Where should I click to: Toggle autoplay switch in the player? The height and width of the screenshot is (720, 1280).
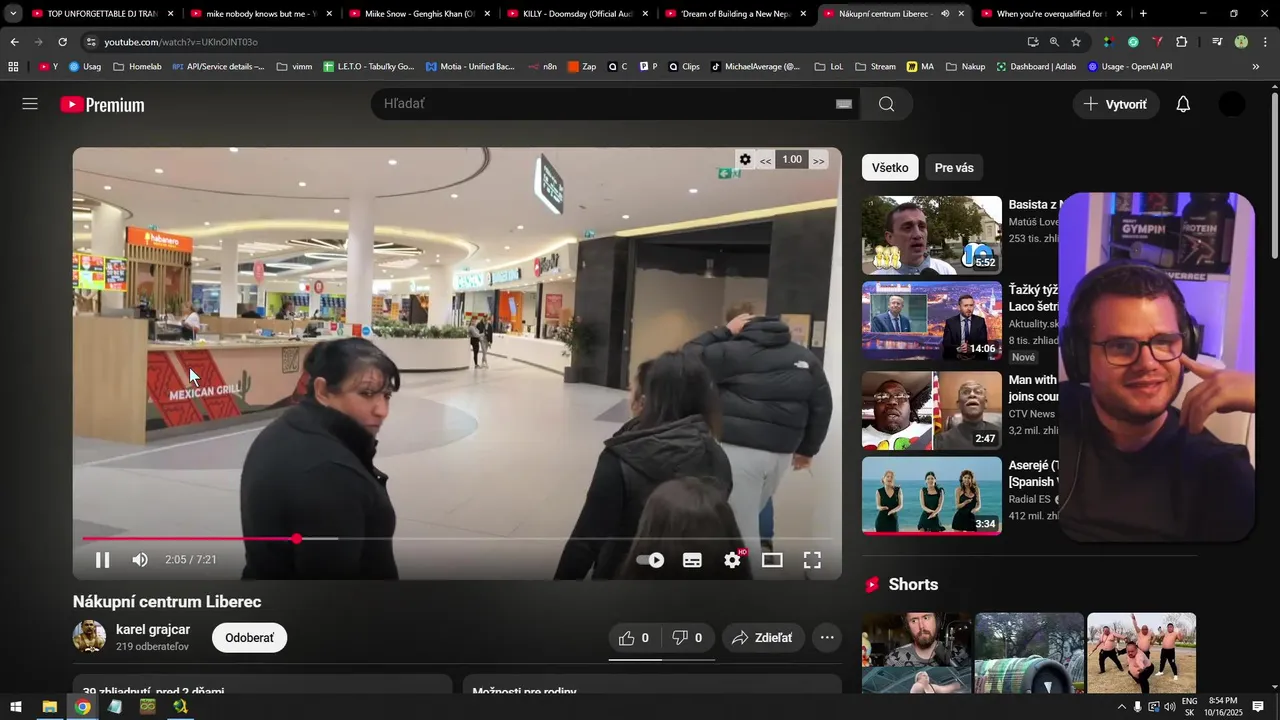(651, 560)
